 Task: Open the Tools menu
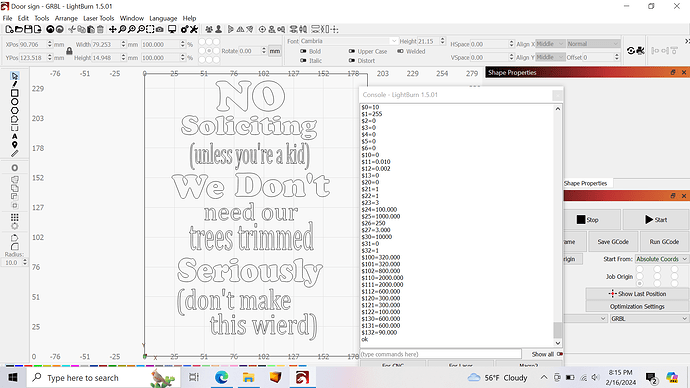42,18
